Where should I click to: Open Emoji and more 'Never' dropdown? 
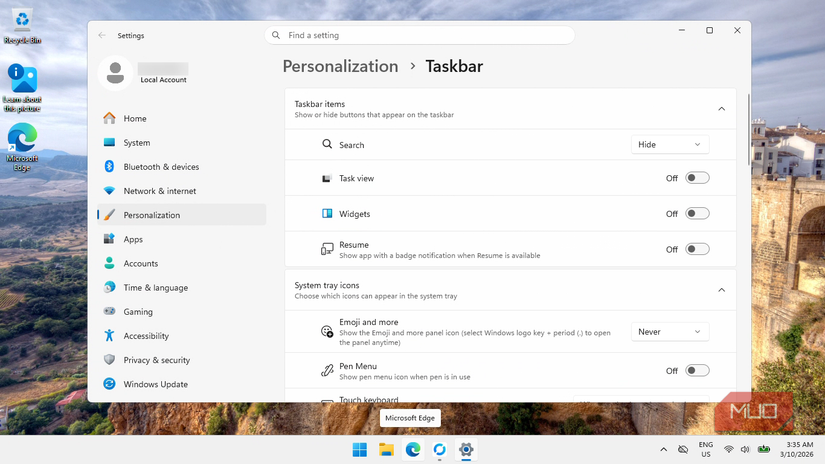coord(670,331)
